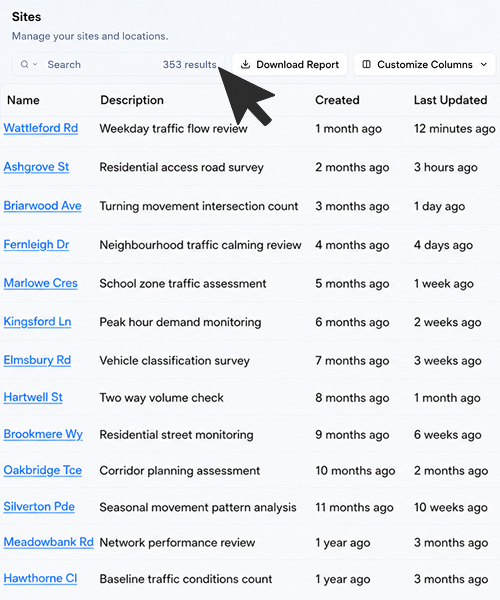The image size is (500, 600).
Task: Click '9 months ago' created cell
Action: pyautogui.click(x=352, y=435)
